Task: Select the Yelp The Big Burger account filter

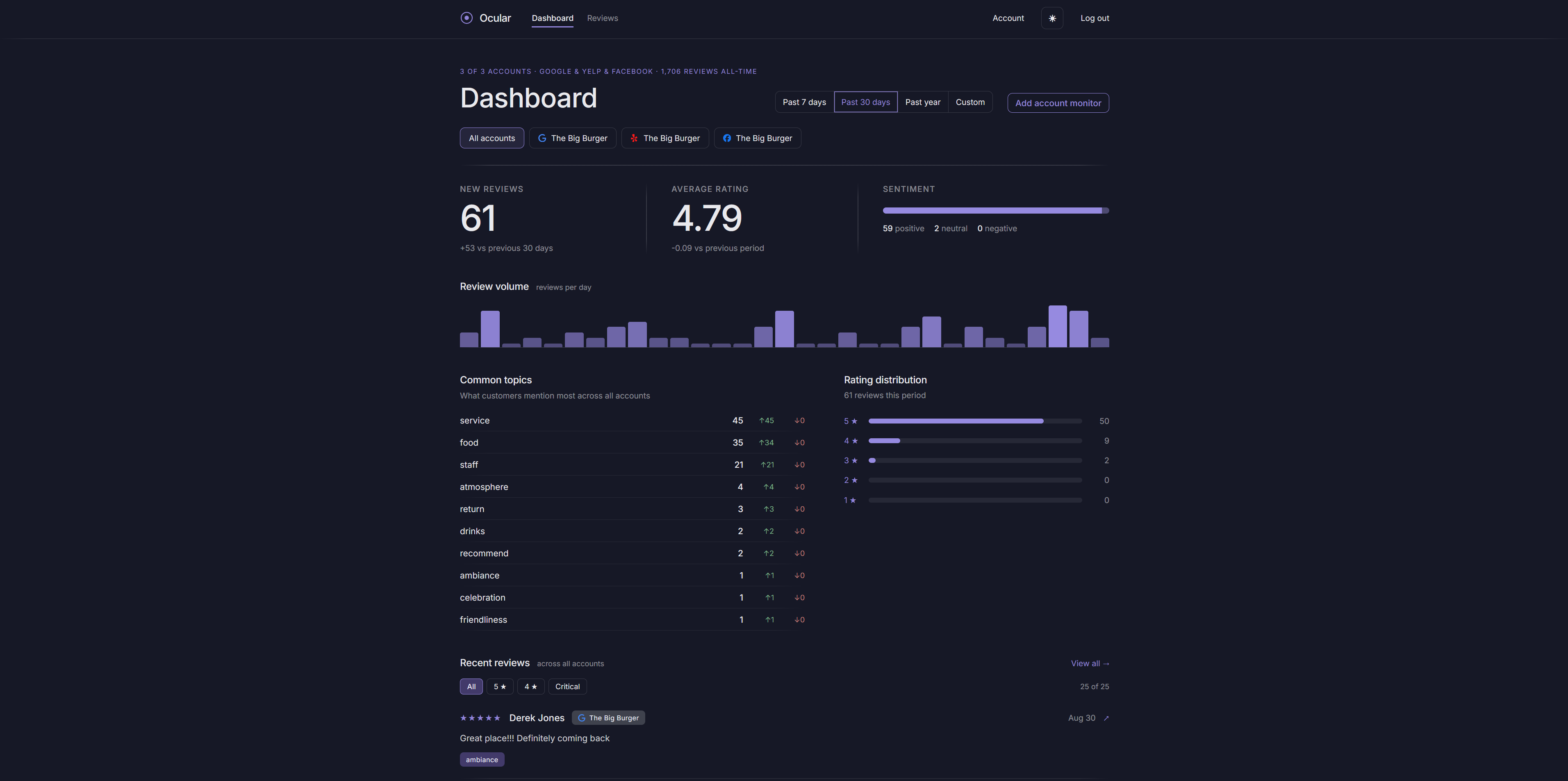Action: click(665, 138)
